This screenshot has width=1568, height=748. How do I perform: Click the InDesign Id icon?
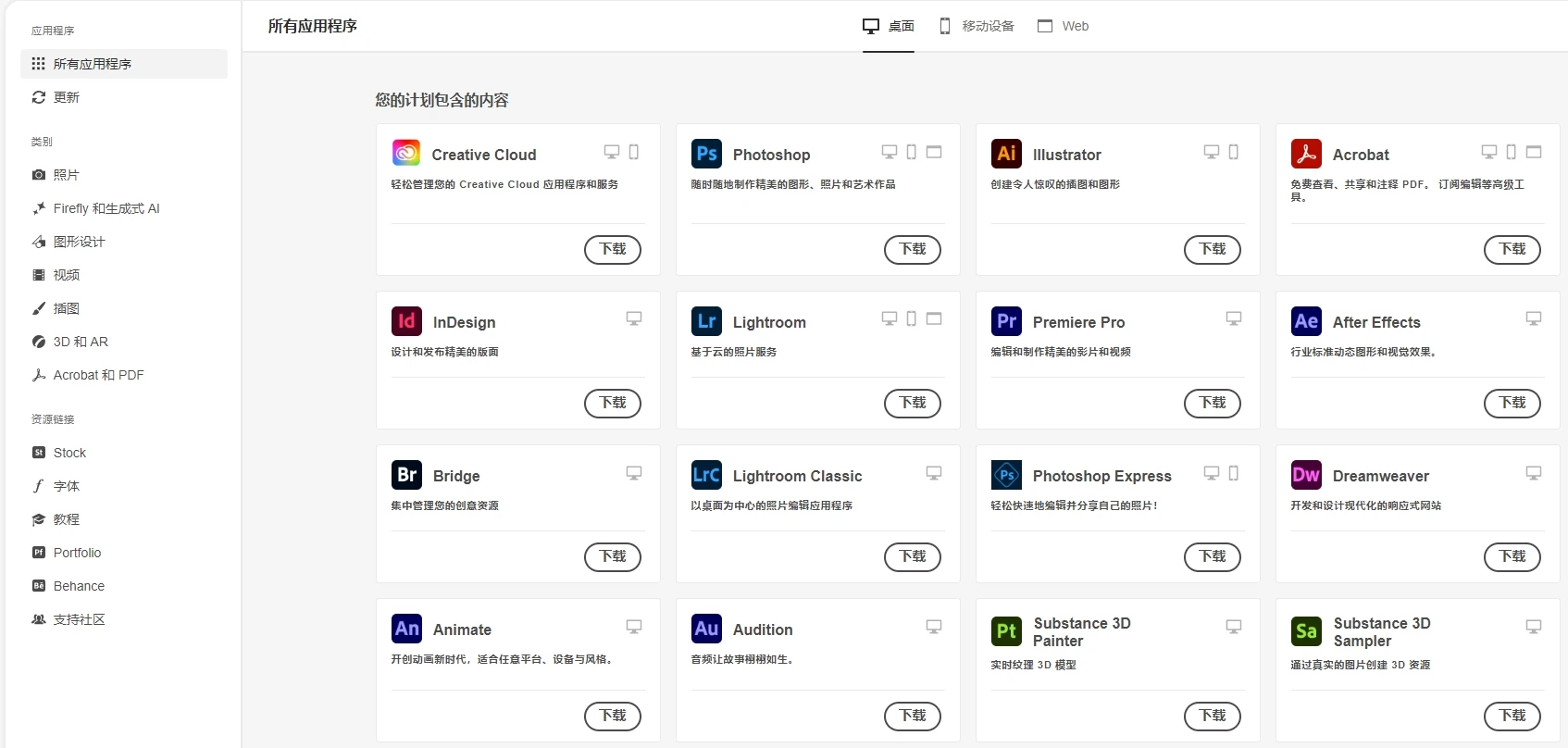(x=406, y=320)
